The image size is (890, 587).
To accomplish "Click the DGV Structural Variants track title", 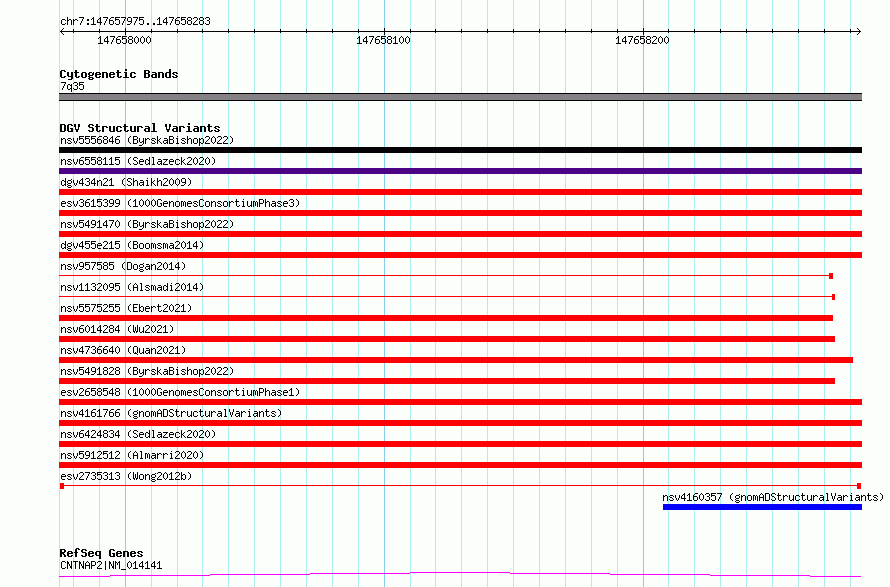I will [x=140, y=128].
